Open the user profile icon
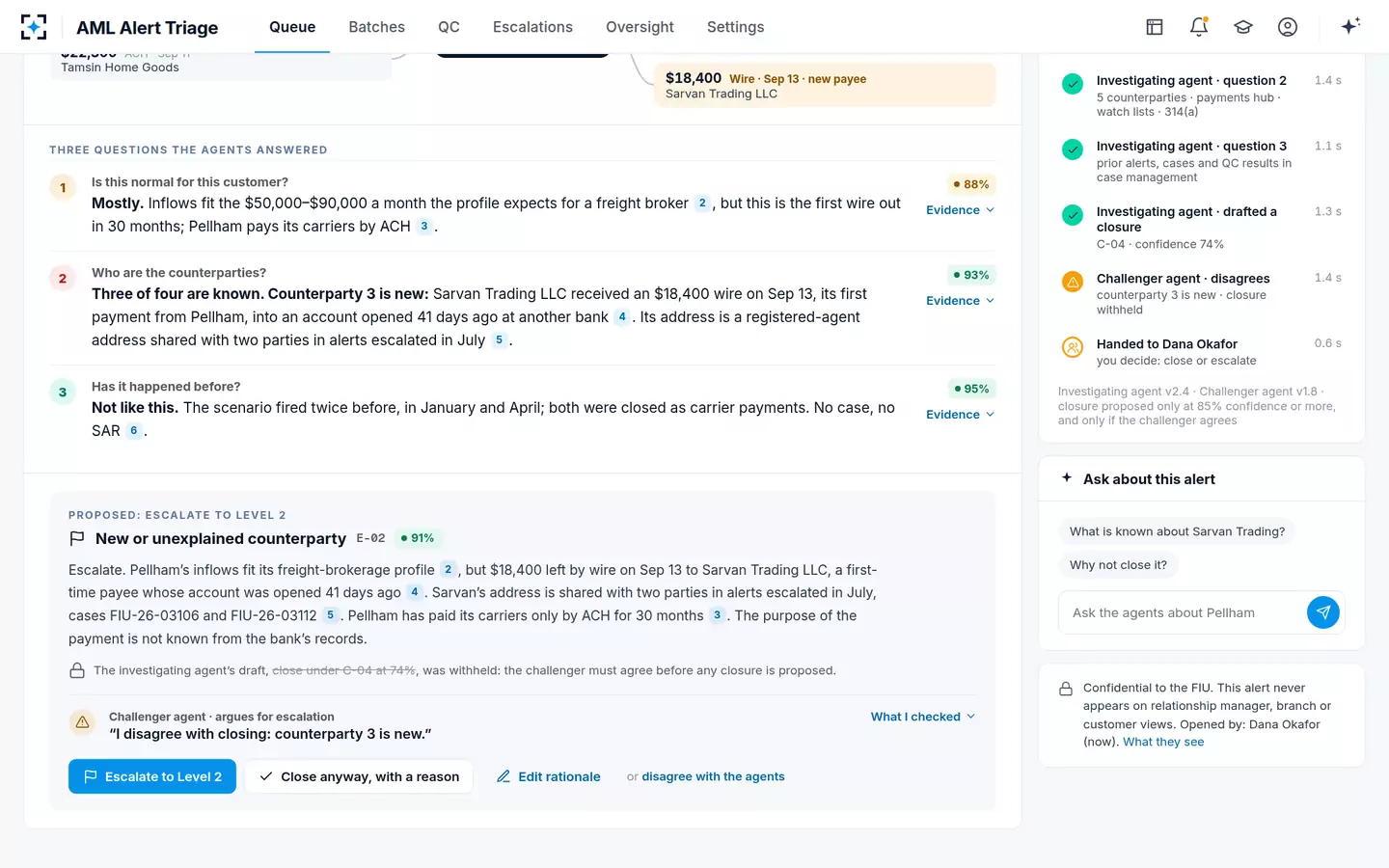The width and height of the screenshot is (1389, 868). pos(1288,27)
